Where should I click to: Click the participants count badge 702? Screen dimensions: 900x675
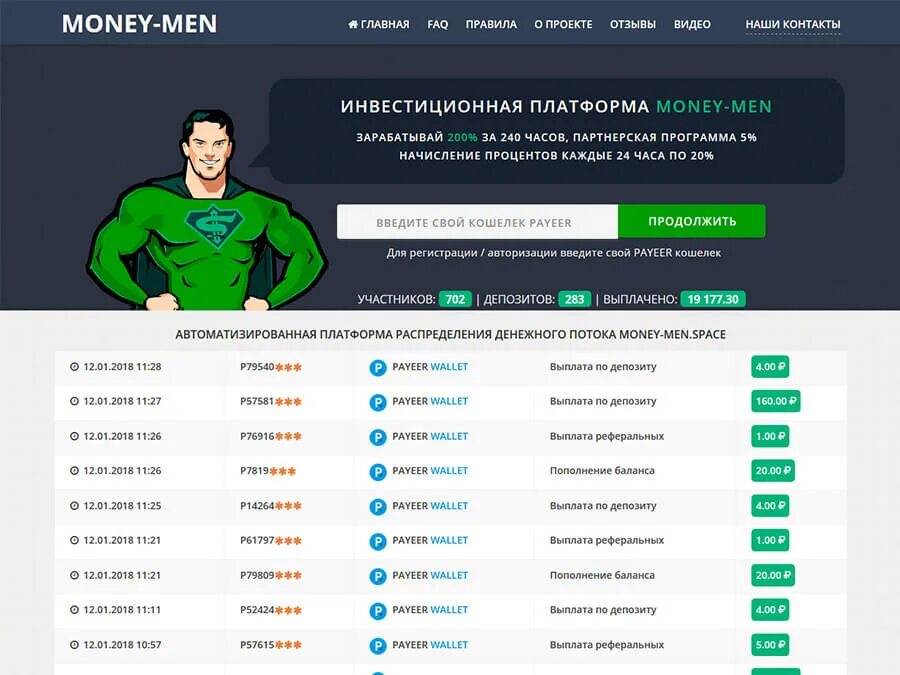455,299
